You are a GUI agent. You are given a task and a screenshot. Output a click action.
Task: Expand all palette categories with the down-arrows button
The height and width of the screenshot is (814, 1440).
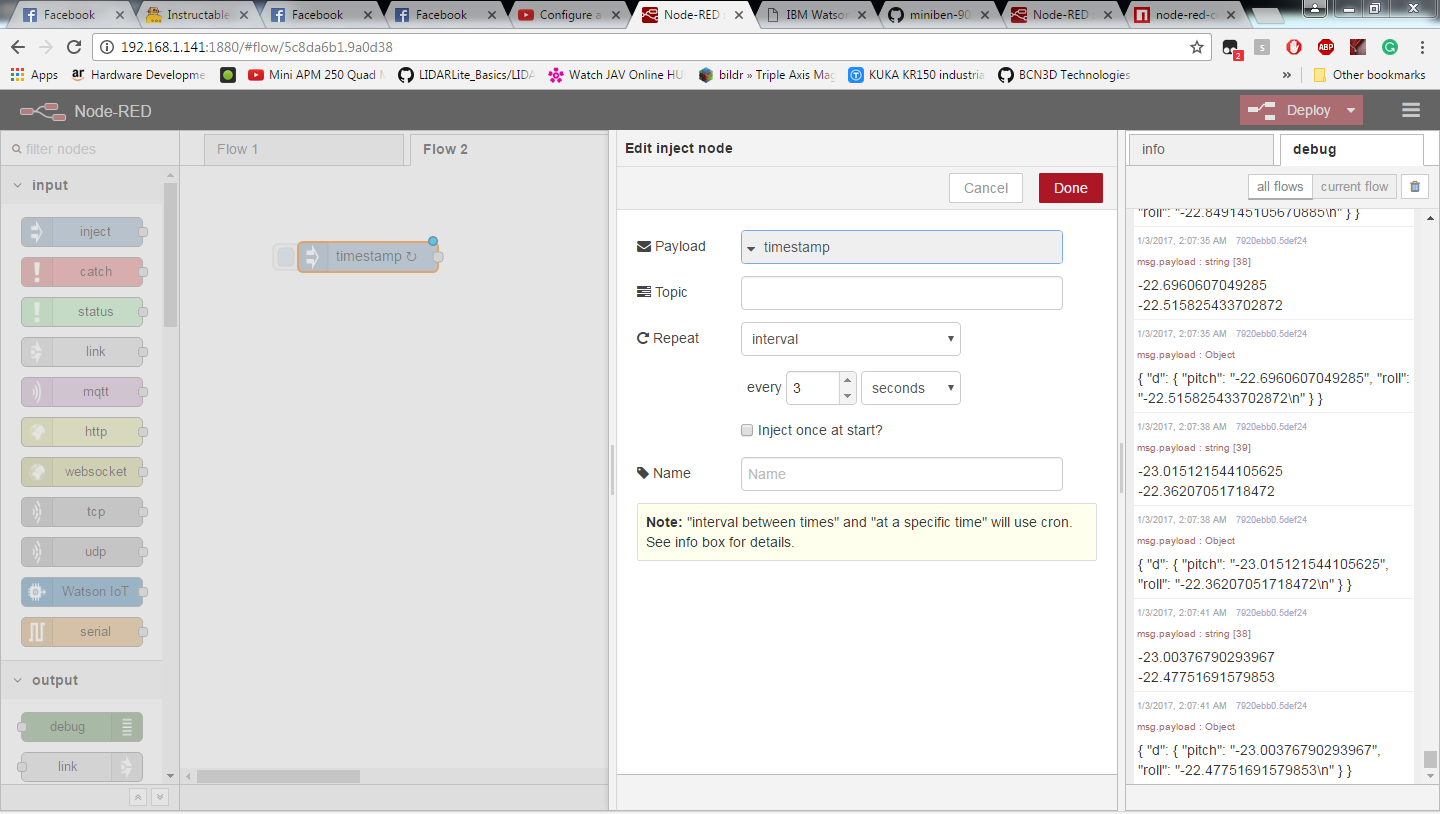point(159,797)
